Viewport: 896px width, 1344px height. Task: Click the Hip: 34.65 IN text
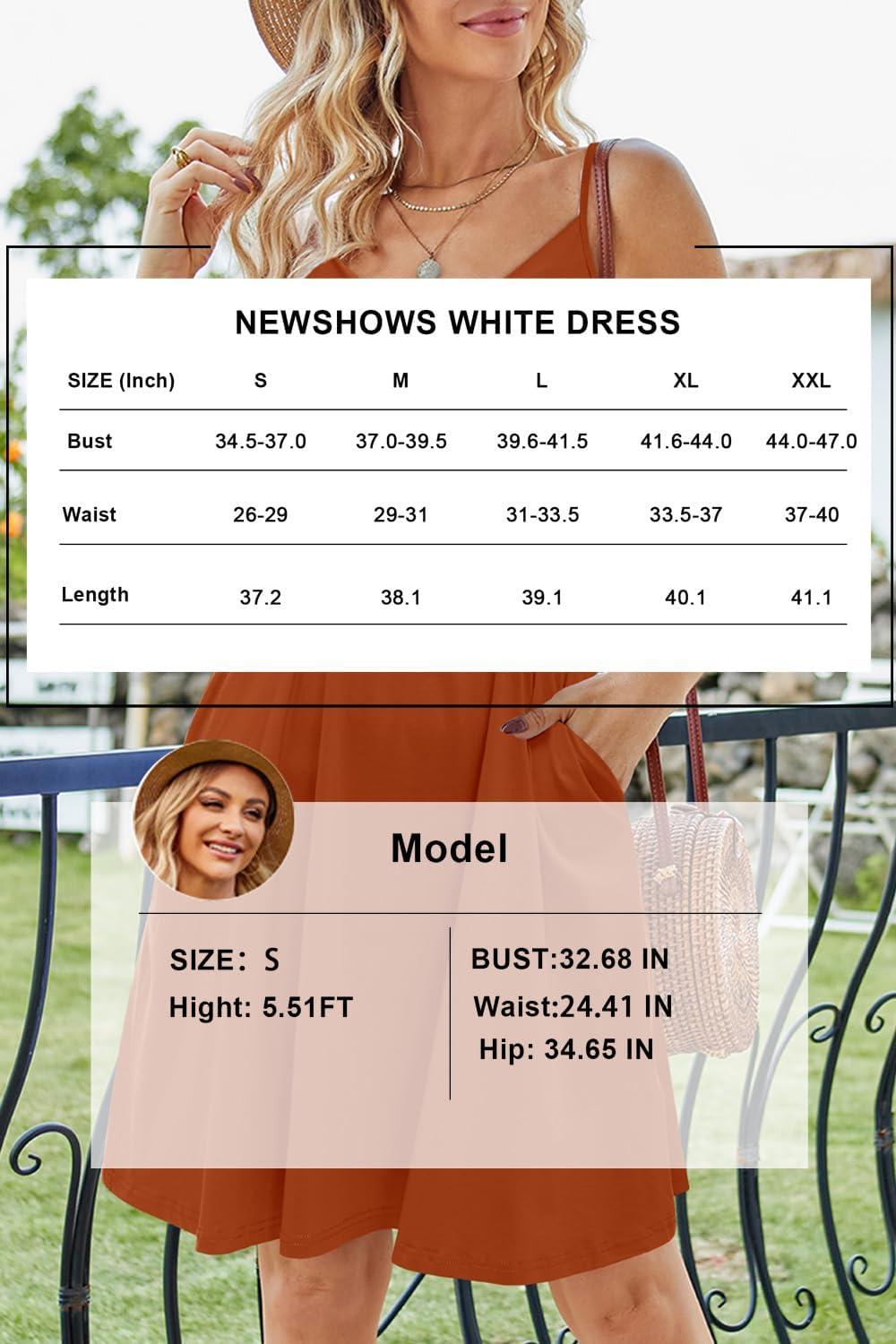pos(565,1049)
